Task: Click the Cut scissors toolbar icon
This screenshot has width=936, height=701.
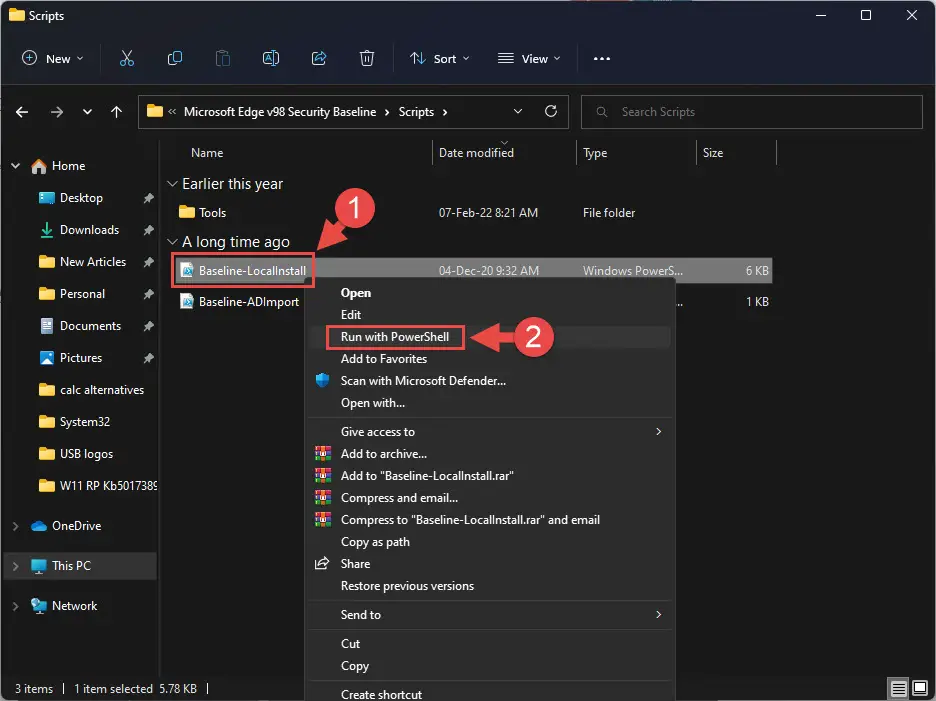Action: (x=127, y=59)
